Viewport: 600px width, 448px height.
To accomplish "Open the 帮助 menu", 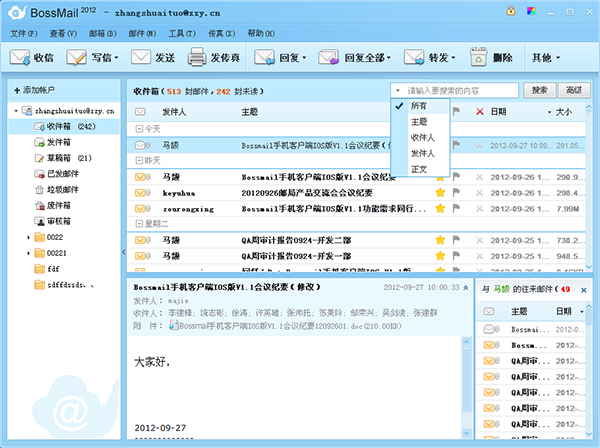I will 261,34.
